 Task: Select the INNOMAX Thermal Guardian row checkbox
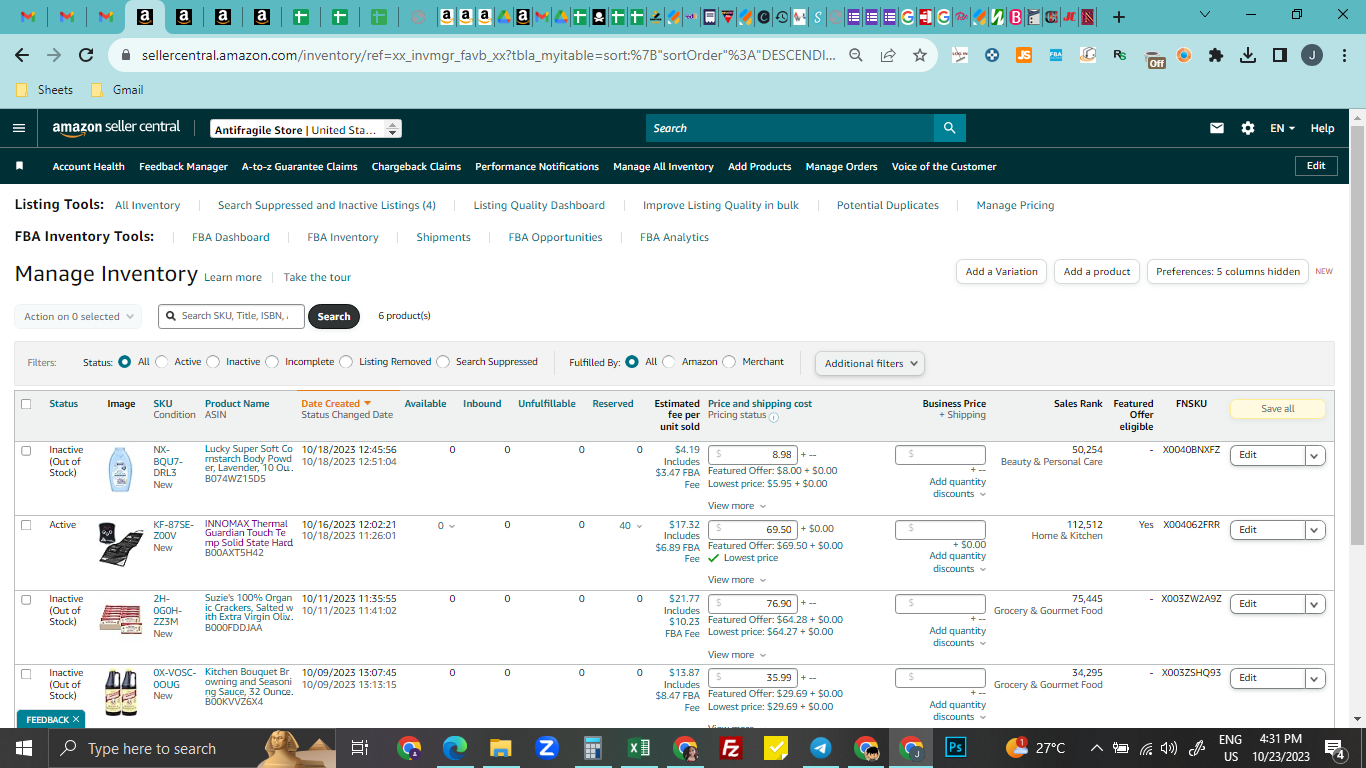click(26, 525)
